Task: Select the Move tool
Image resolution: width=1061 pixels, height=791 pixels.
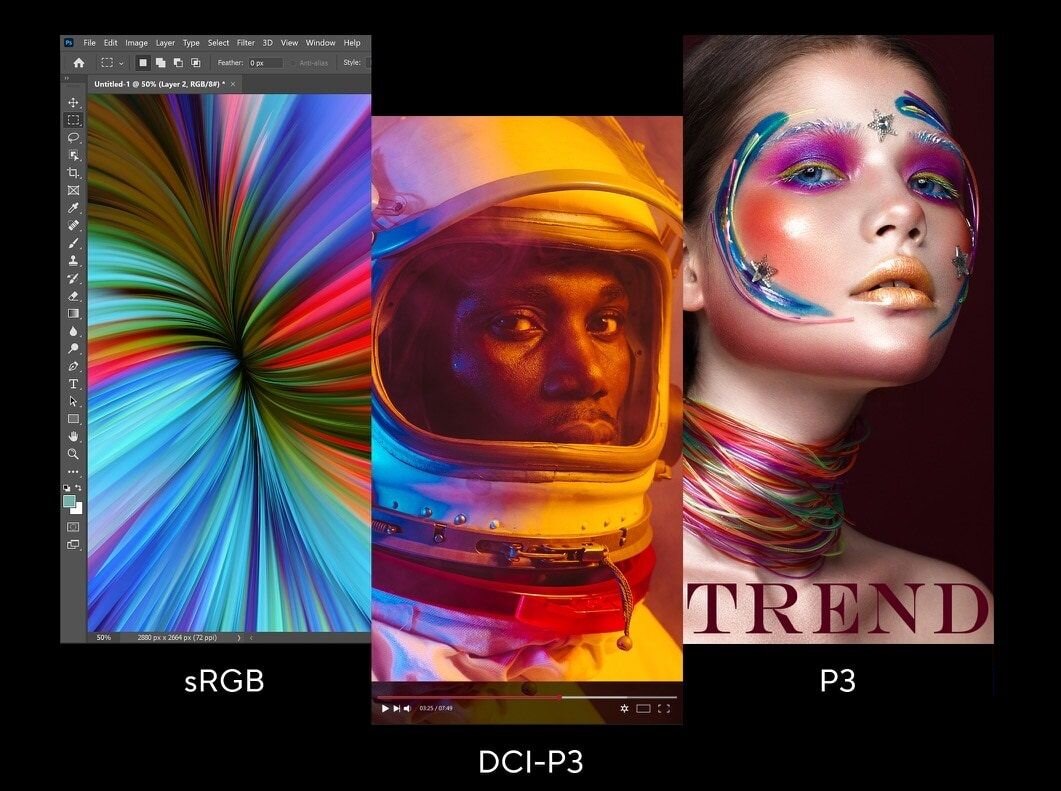Action: click(x=73, y=103)
